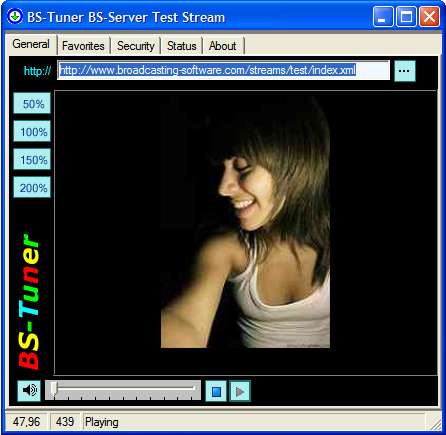Click the colorful BS-Tuner logo
Screen dimensions: 446x435
29,302
